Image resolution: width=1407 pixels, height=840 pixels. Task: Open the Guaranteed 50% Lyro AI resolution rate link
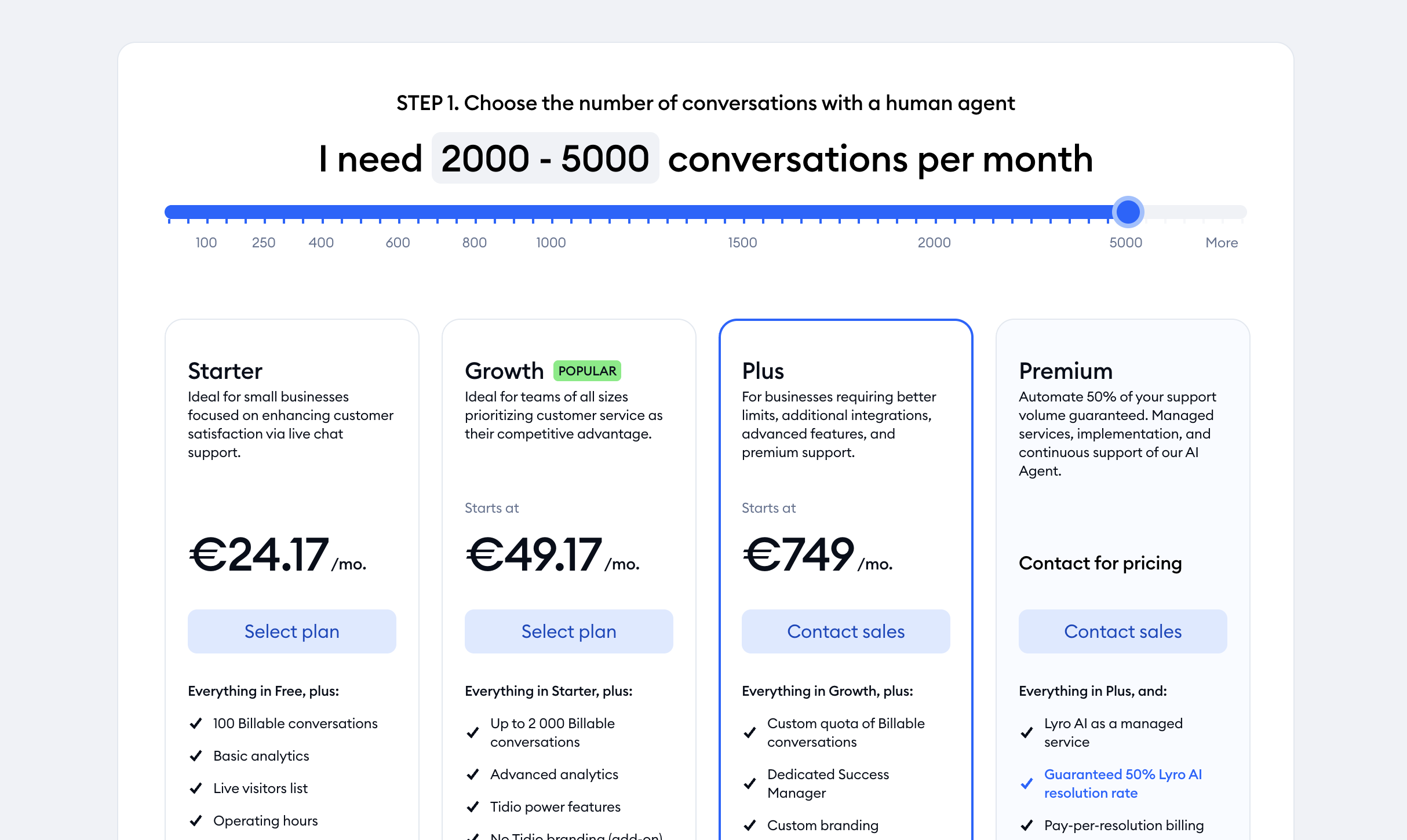pyautogui.click(x=1122, y=783)
